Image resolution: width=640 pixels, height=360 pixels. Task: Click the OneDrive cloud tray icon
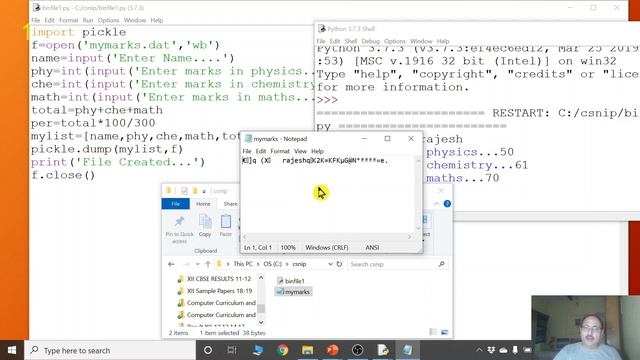pyautogui.click(x=503, y=350)
